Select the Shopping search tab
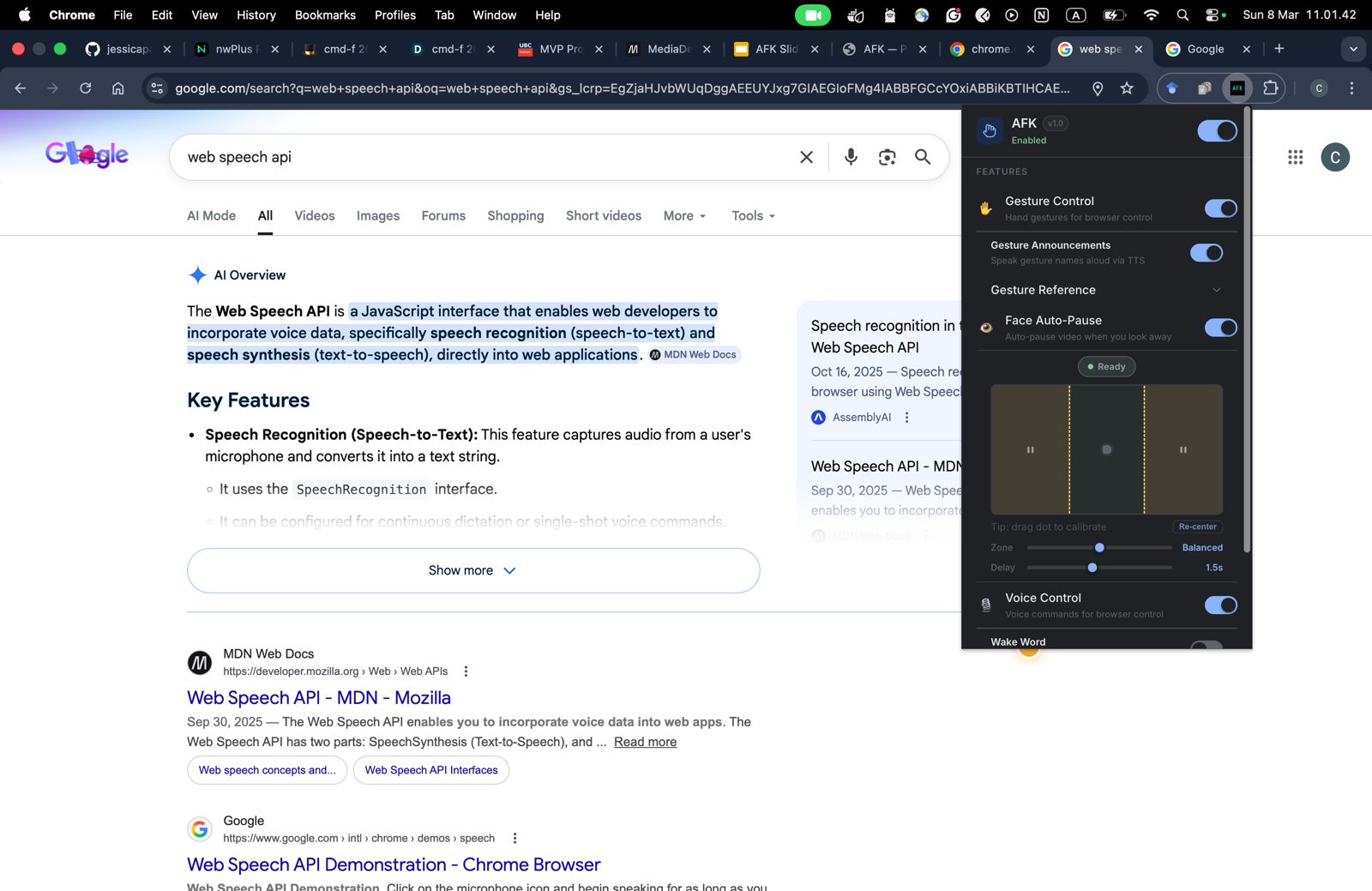1372x891 pixels. [515, 216]
